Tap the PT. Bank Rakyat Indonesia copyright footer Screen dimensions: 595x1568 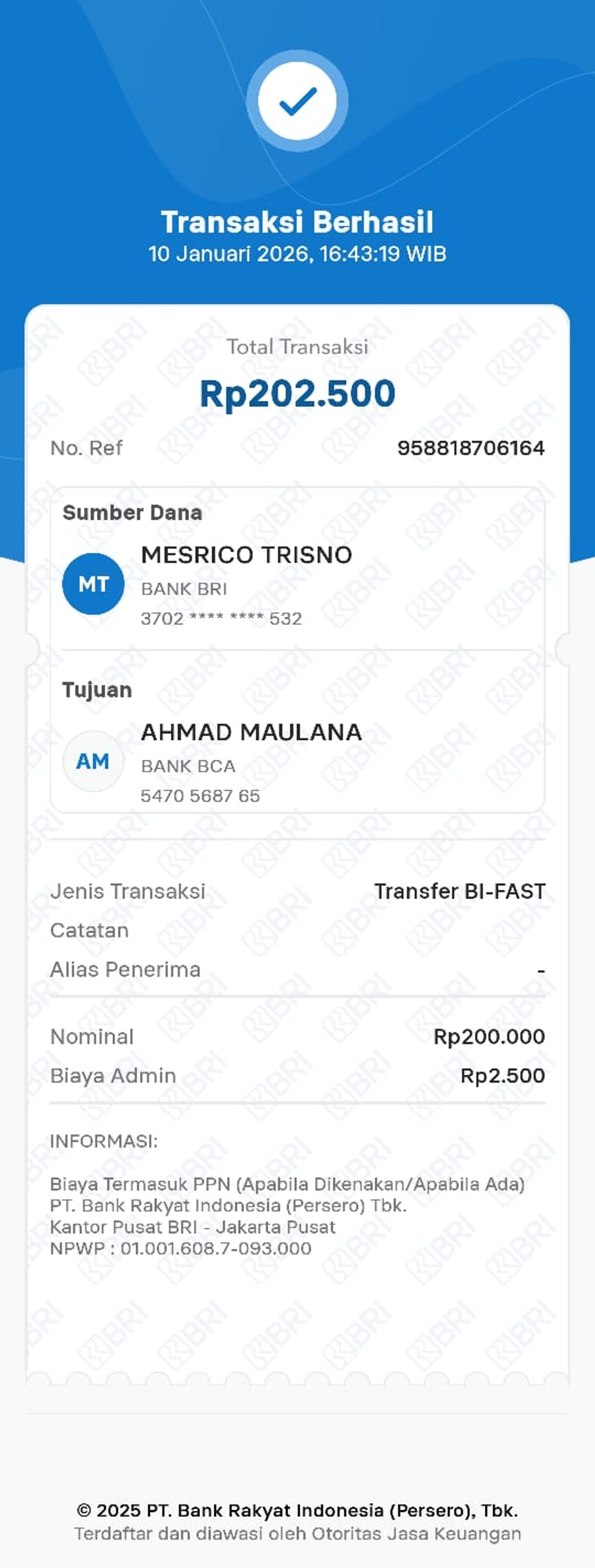297,1510
